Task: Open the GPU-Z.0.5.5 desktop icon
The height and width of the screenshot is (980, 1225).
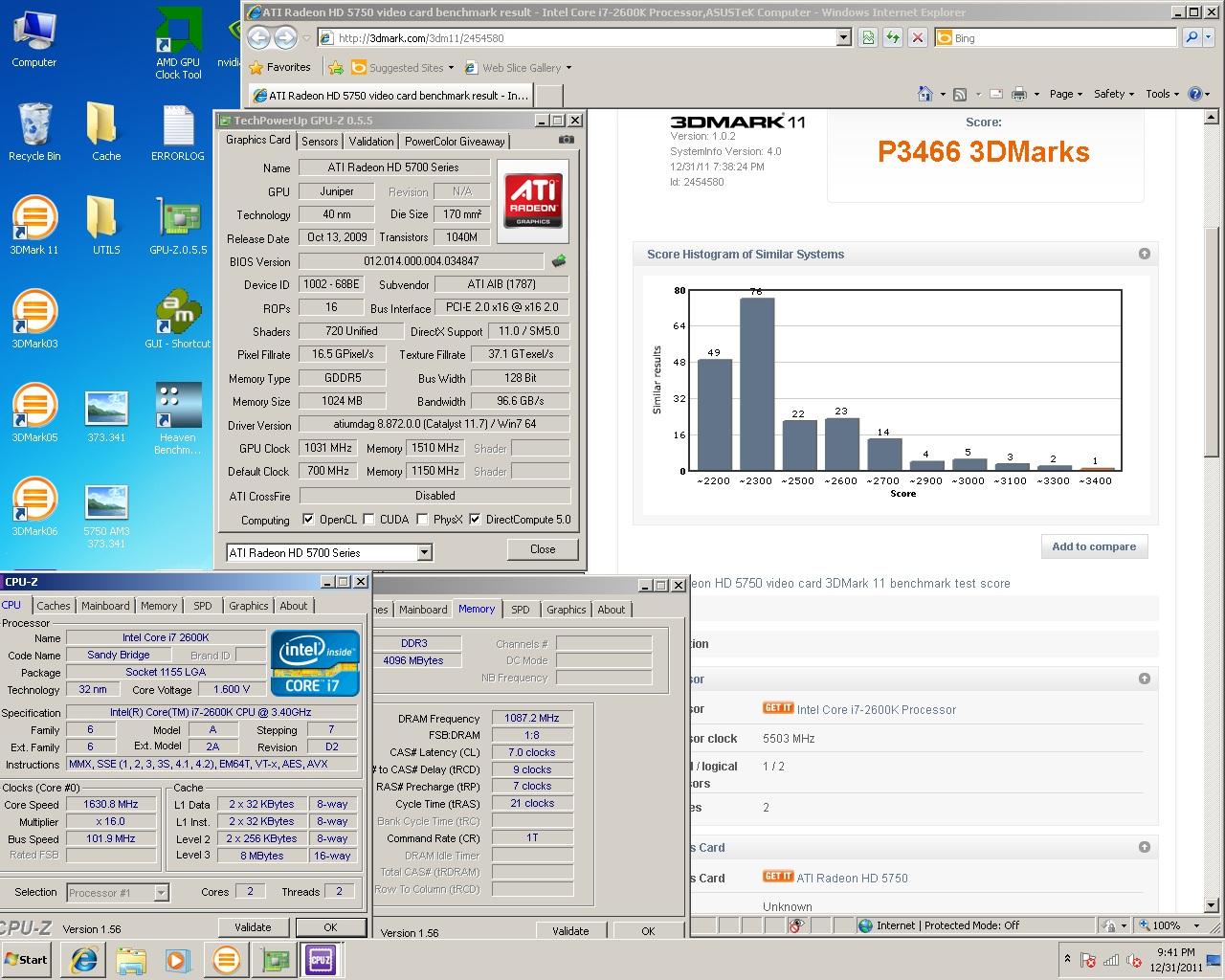Action: [178, 224]
